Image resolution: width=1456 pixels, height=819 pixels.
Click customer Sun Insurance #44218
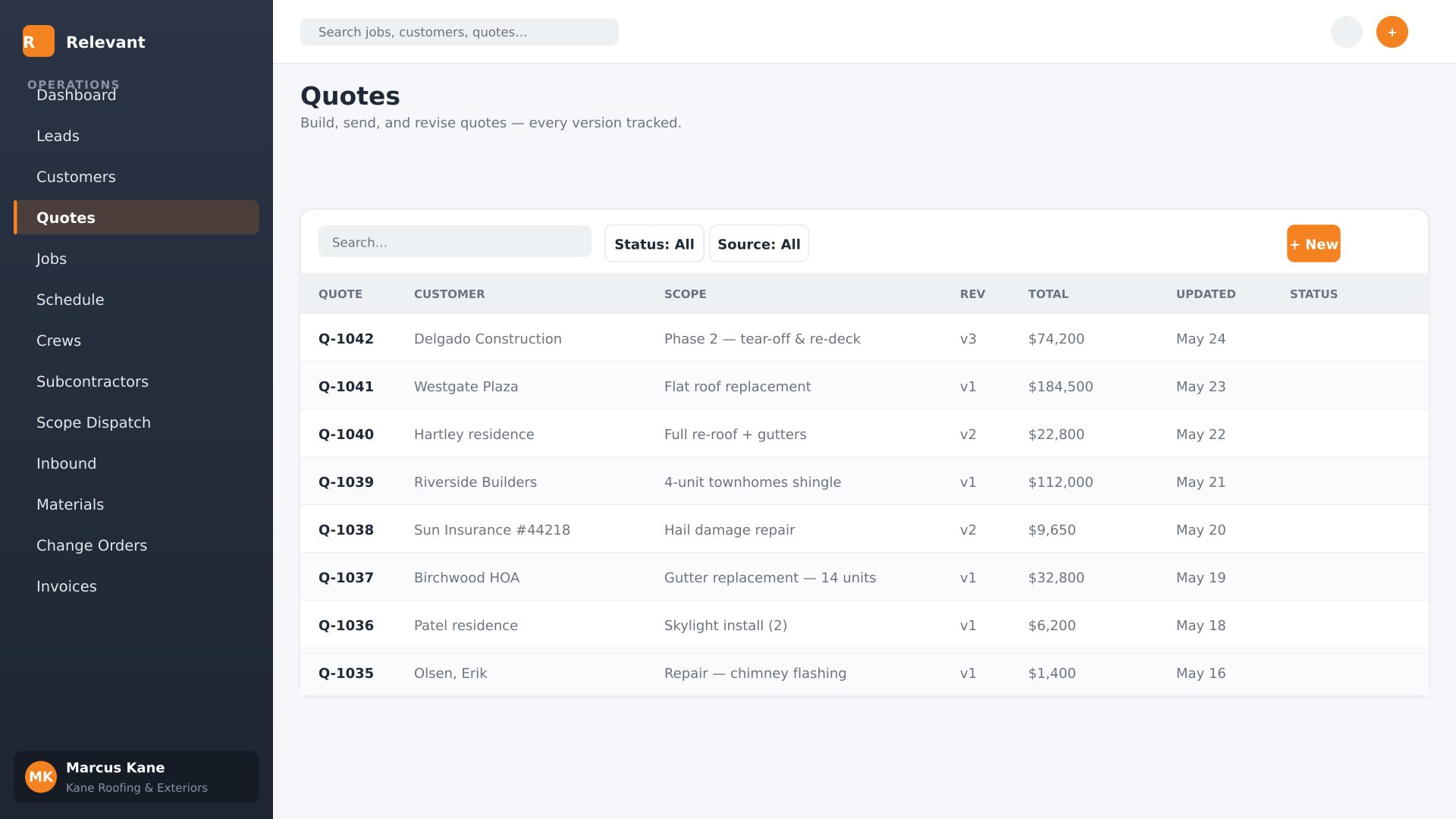coord(491,530)
